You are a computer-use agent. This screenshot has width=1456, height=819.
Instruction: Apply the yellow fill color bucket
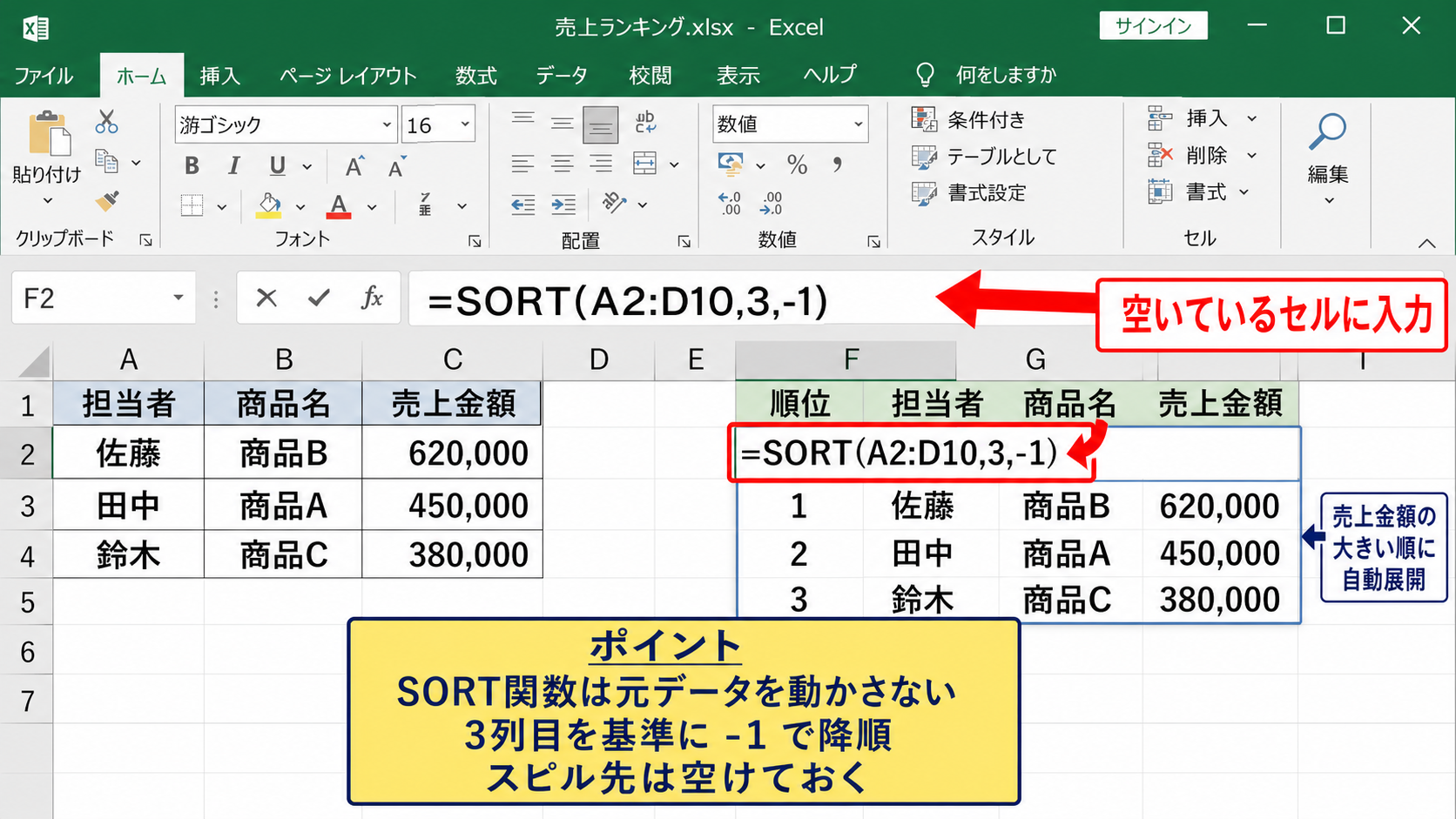[269, 206]
